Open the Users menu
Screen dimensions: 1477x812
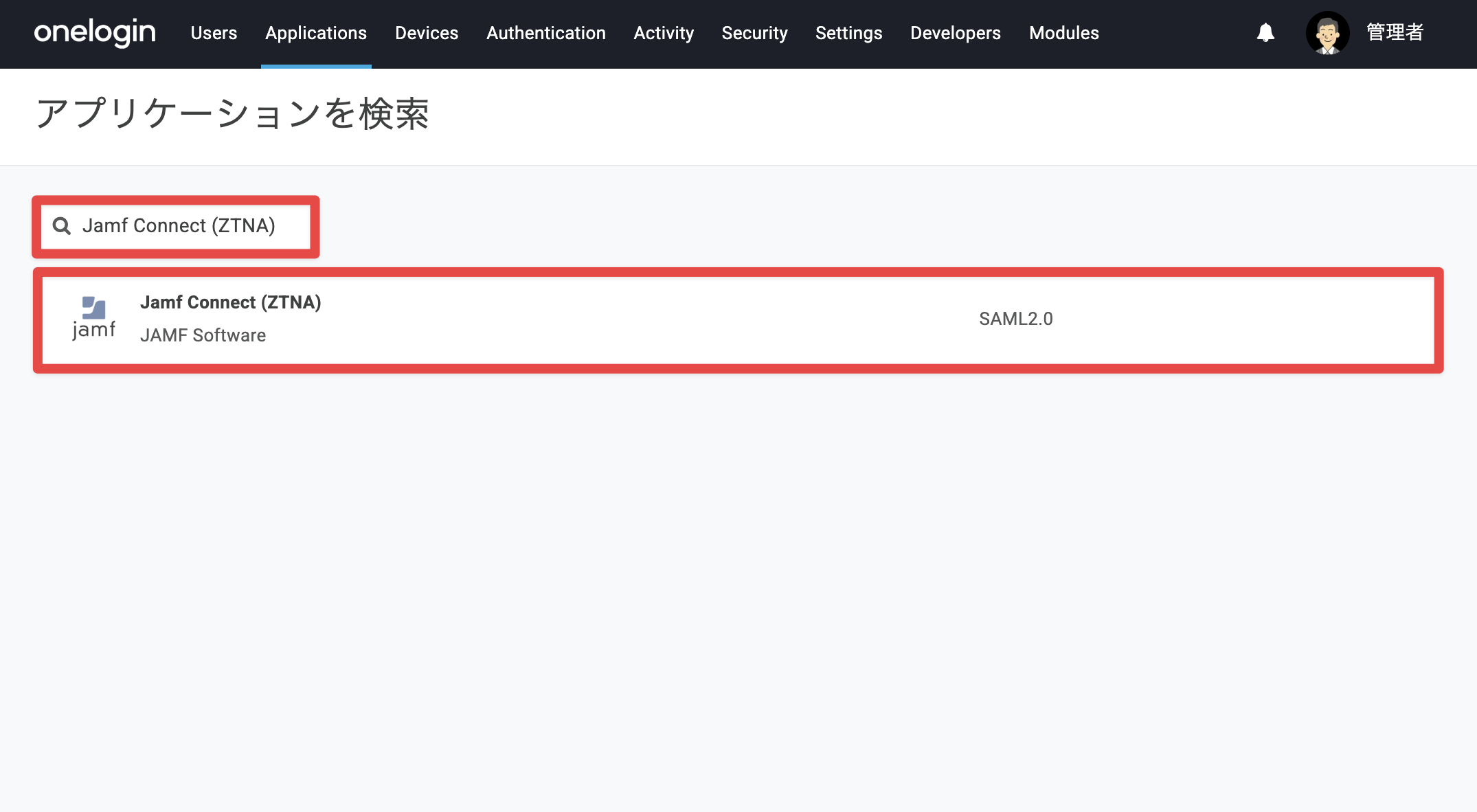tap(214, 33)
